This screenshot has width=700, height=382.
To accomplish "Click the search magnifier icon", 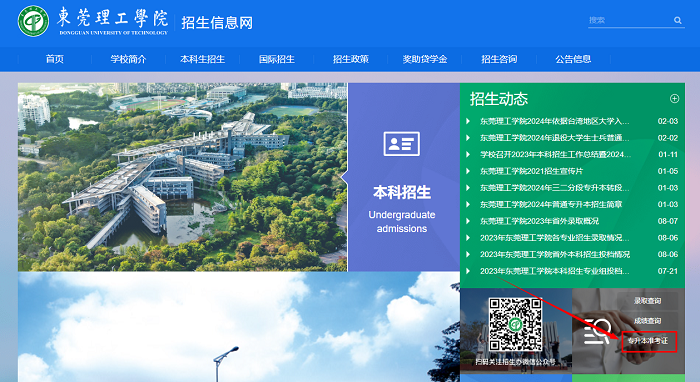I will point(678,20).
